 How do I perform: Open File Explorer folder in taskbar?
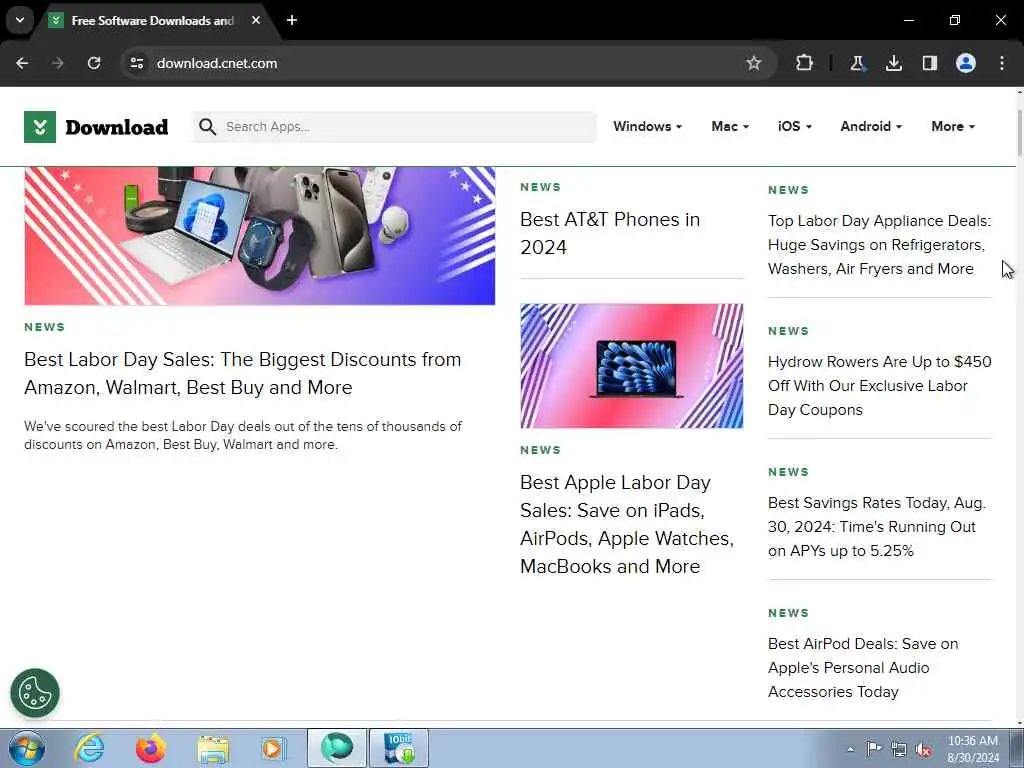213,749
